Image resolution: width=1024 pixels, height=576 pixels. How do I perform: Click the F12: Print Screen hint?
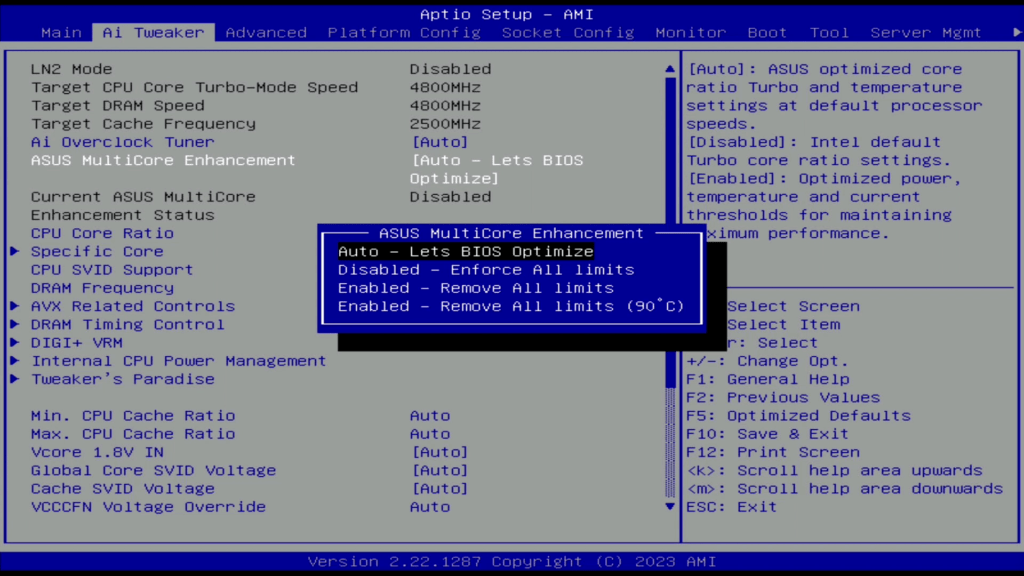tap(773, 452)
